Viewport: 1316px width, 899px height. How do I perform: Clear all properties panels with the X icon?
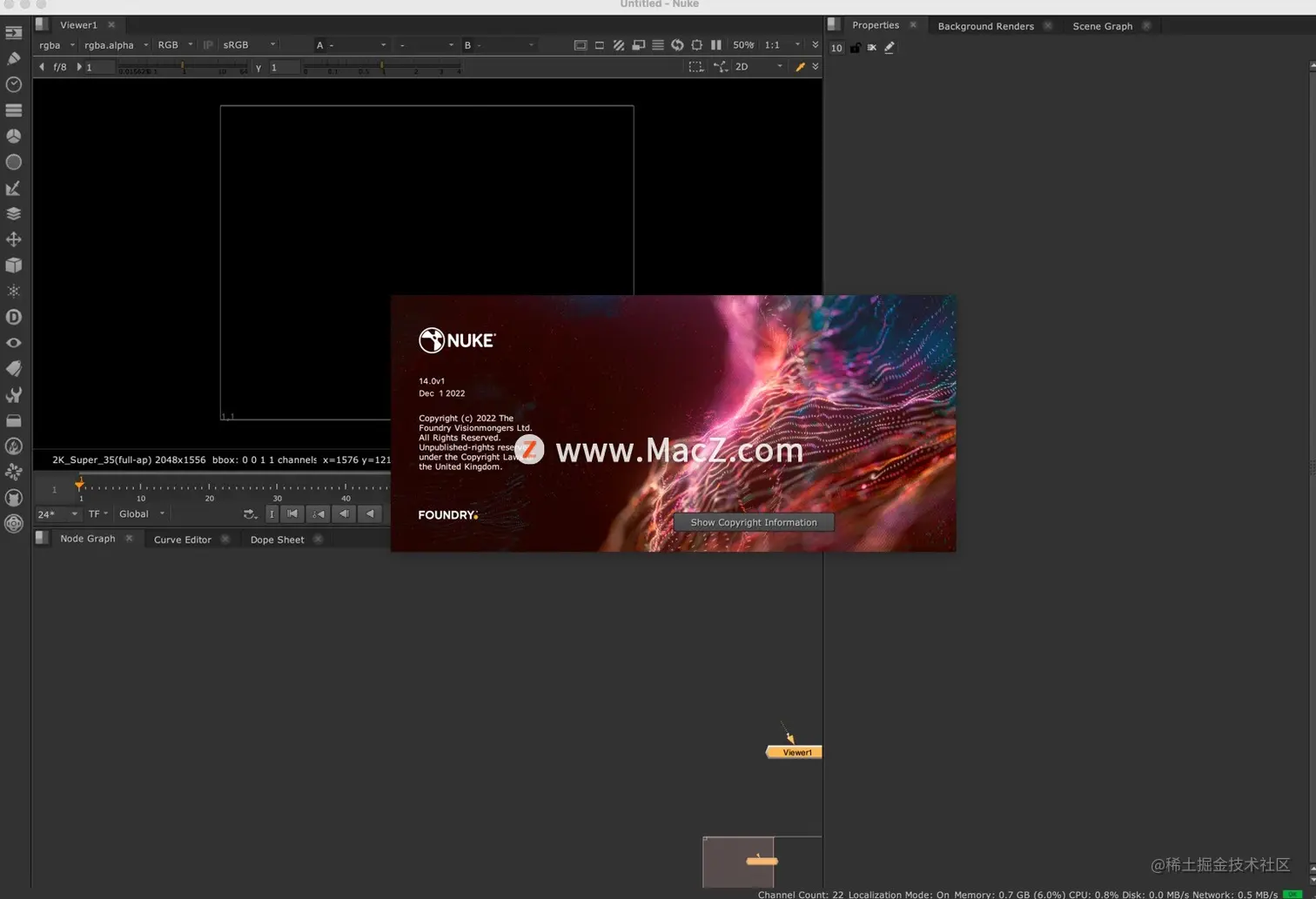872,48
